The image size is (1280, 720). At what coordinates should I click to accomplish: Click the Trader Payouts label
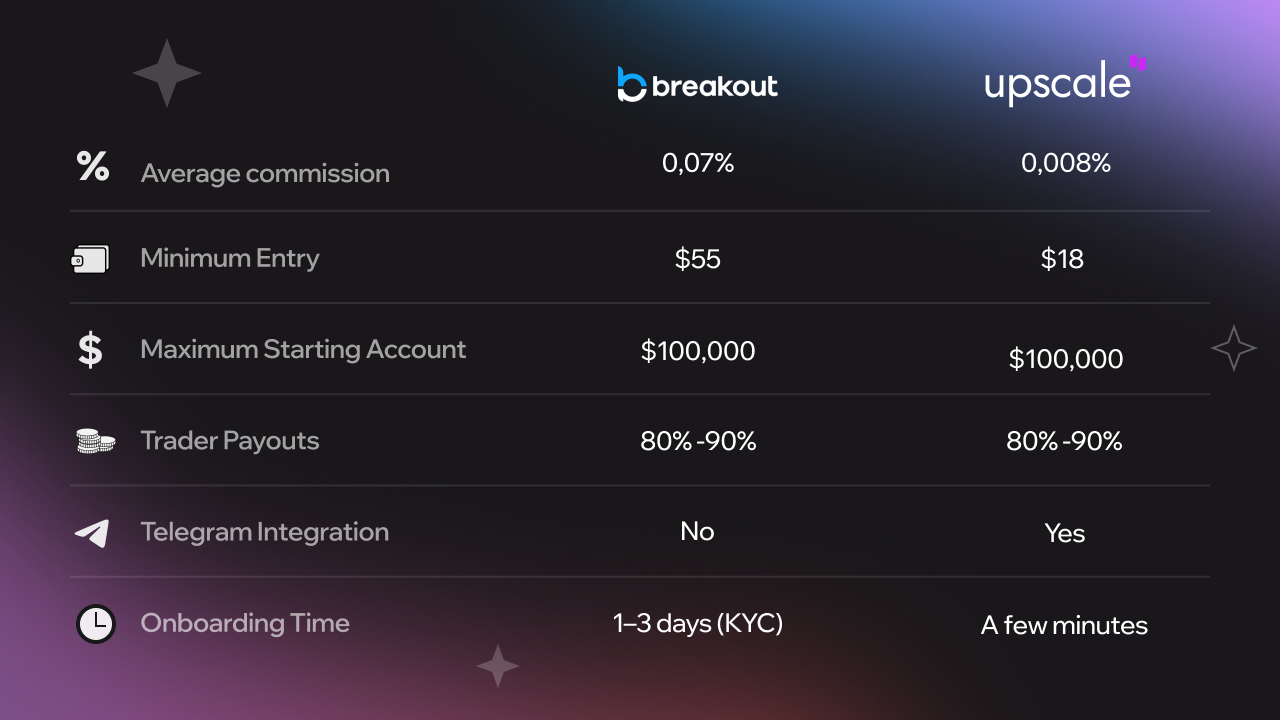click(230, 441)
